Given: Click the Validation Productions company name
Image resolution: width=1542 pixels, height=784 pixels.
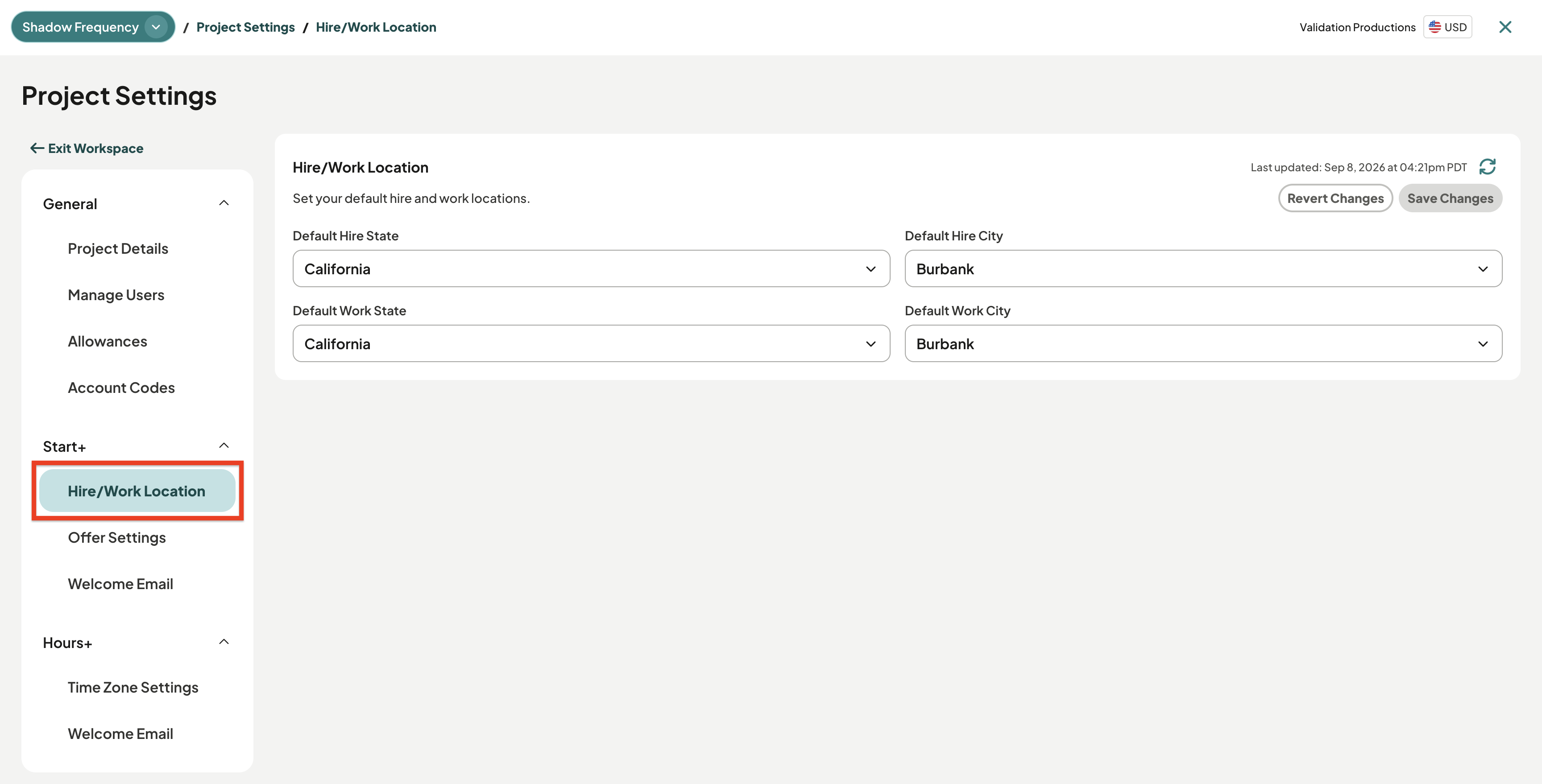Looking at the screenshot, I should coord(1358,27).
